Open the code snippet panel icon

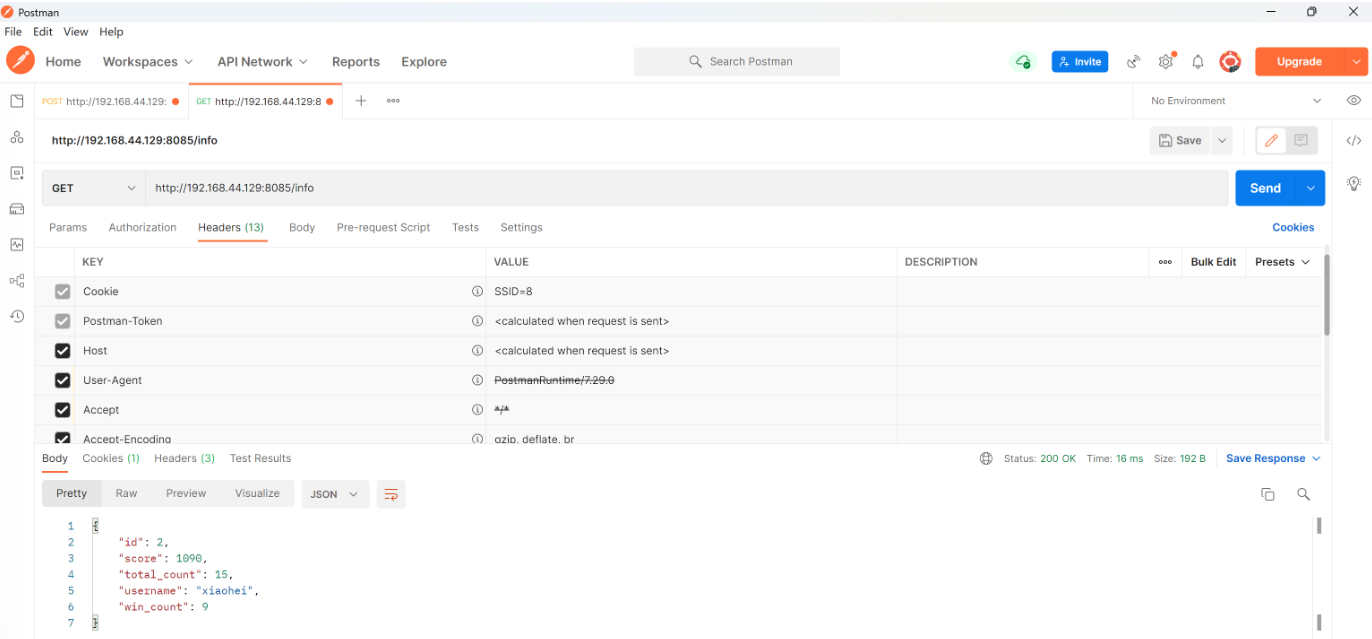pos(1353,141)
